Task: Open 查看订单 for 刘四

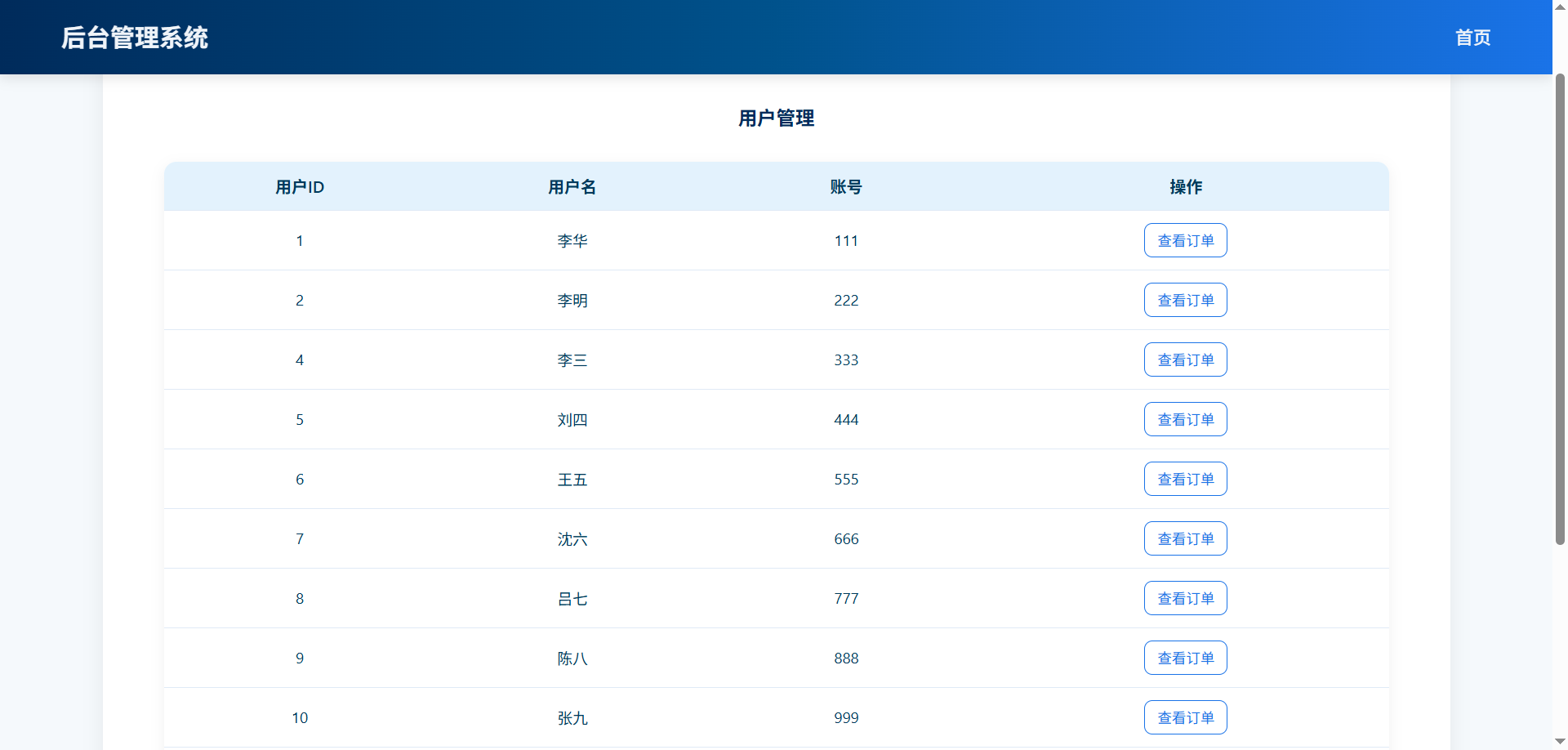Action: click(1185, 419)
